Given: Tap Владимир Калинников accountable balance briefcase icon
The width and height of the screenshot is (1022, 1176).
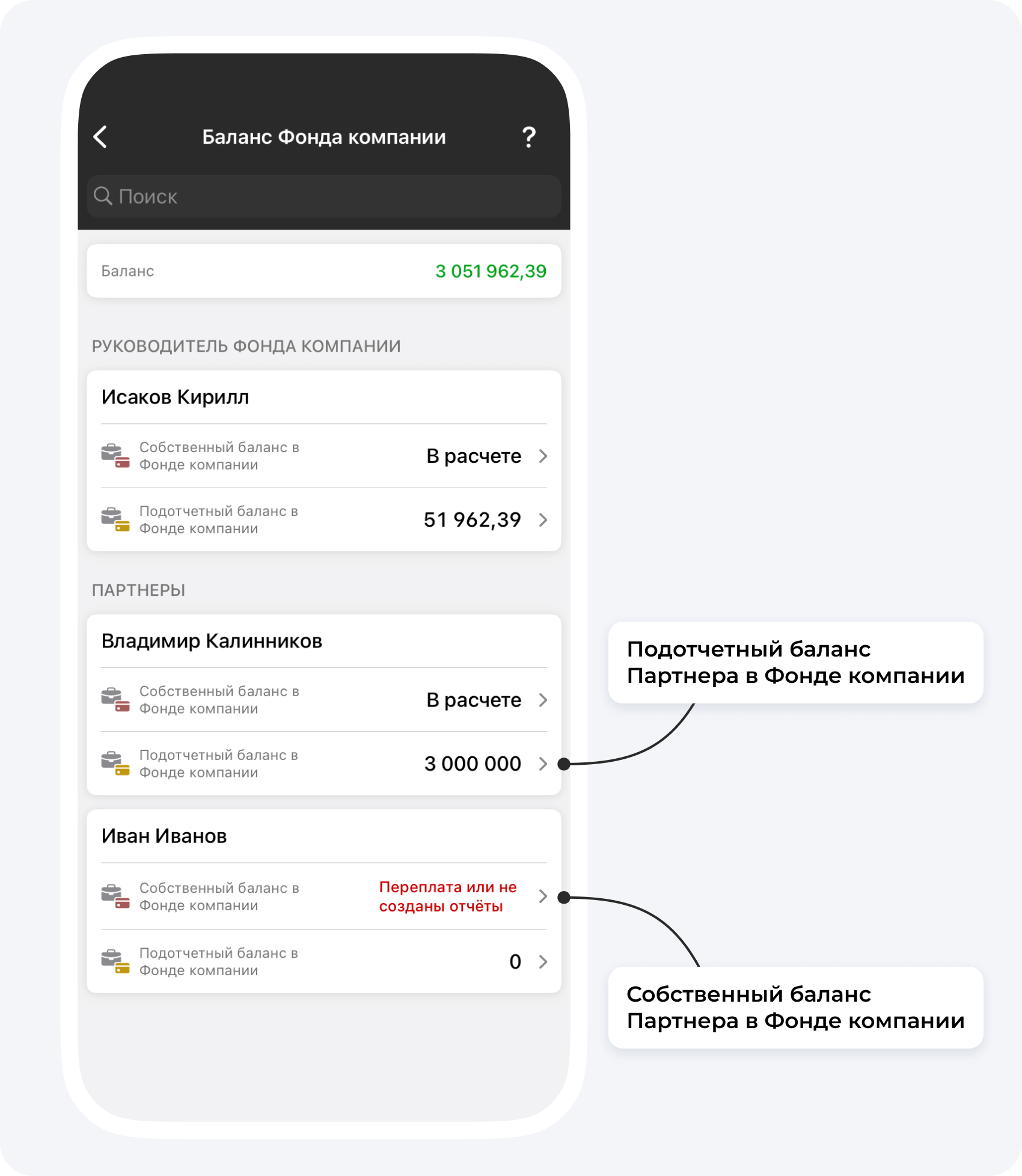Looking at the screenshot, I should click(x=115, y=764).
